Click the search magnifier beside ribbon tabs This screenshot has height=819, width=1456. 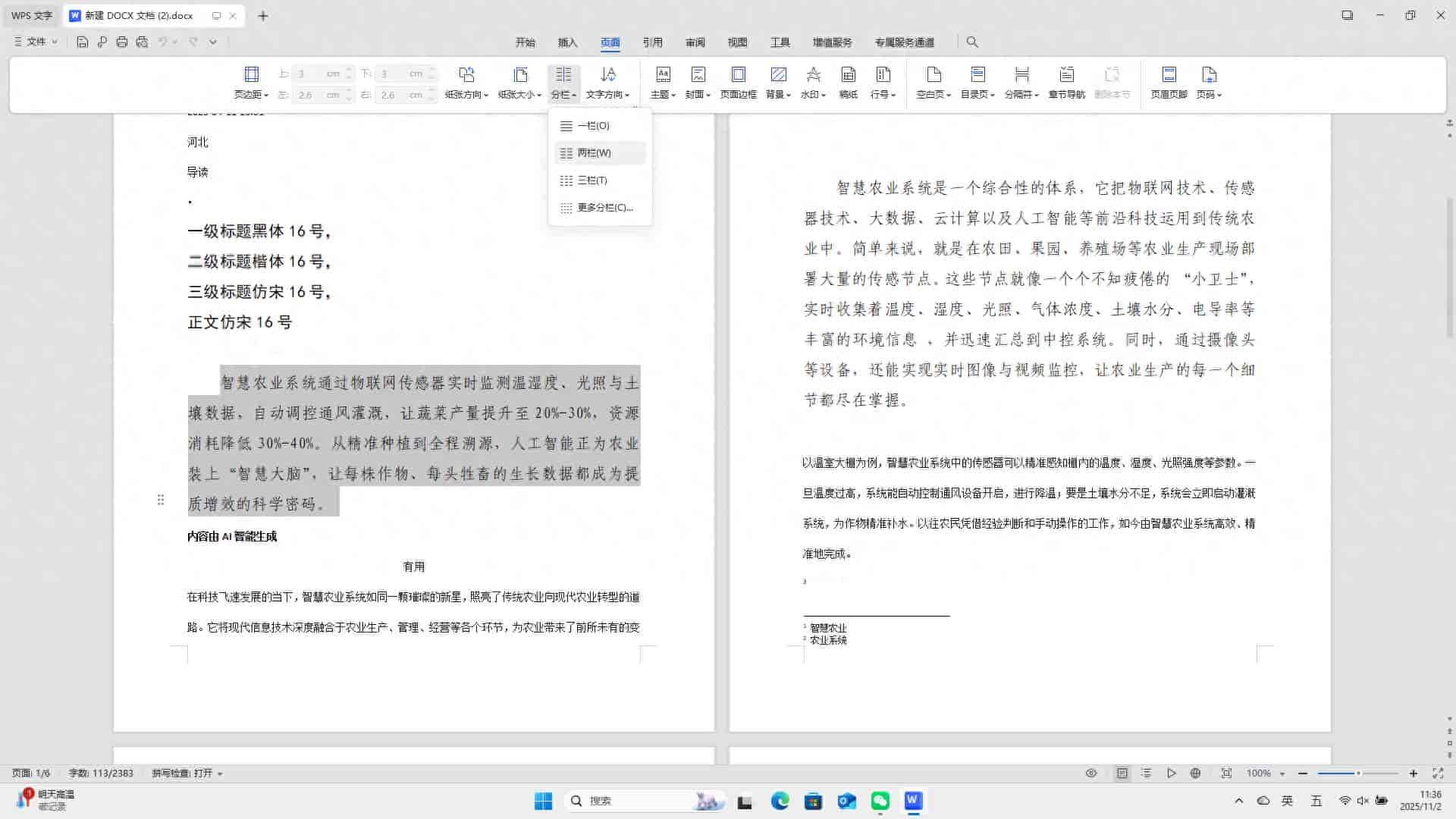[972, 42]
